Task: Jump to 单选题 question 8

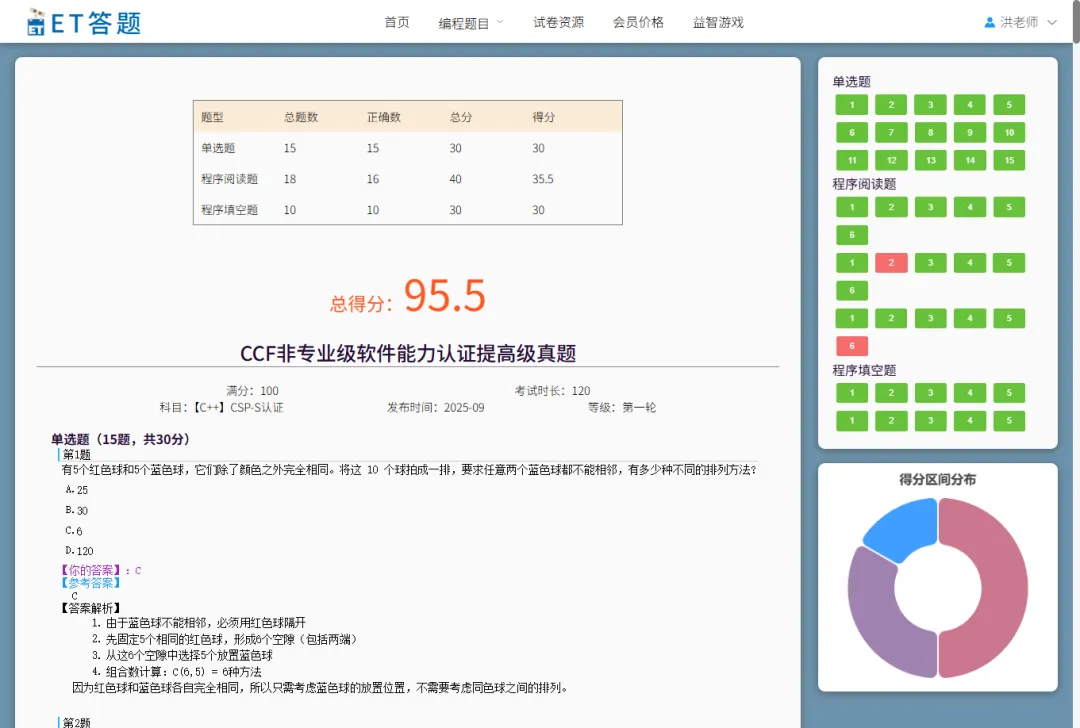Action: (930, 131)
